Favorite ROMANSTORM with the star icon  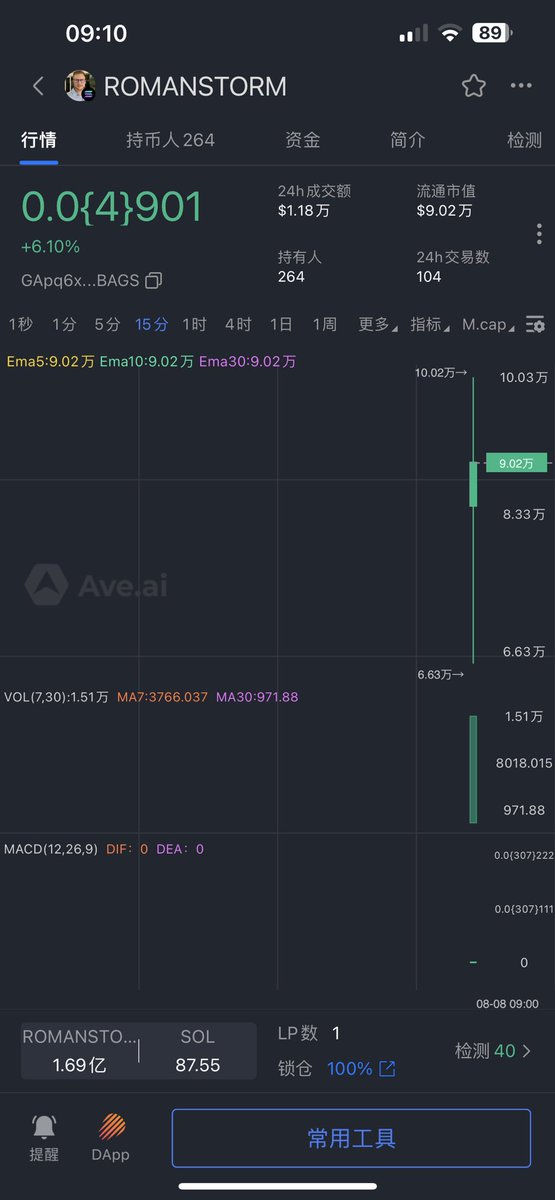(474, 86)
